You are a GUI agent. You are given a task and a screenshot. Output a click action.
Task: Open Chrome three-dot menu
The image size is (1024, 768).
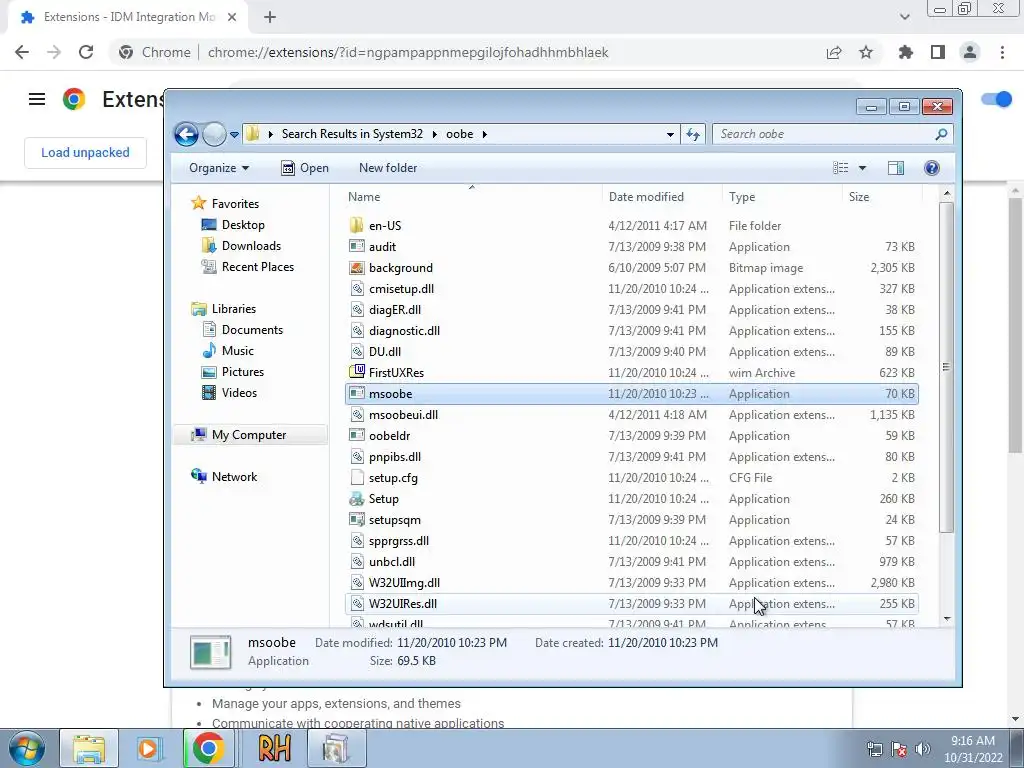coord(1002,52)
